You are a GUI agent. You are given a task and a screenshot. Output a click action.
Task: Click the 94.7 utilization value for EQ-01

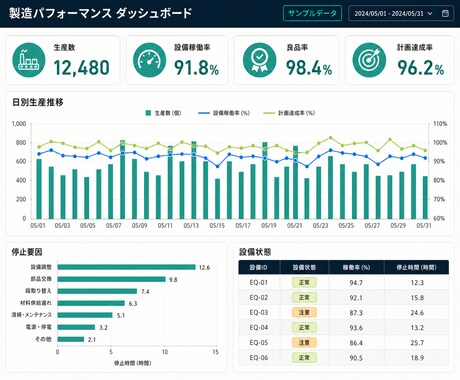(x=356, y=283)
